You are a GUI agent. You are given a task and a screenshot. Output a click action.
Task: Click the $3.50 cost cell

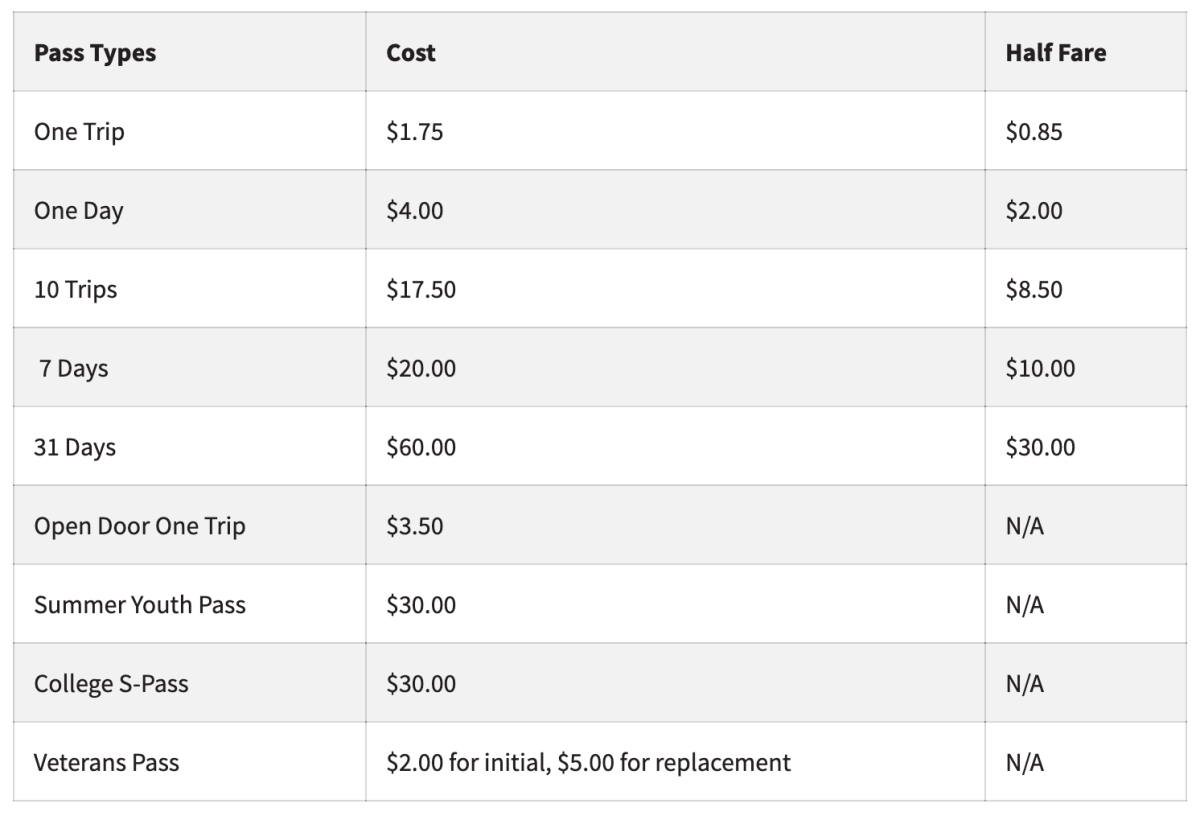[414, 526]
